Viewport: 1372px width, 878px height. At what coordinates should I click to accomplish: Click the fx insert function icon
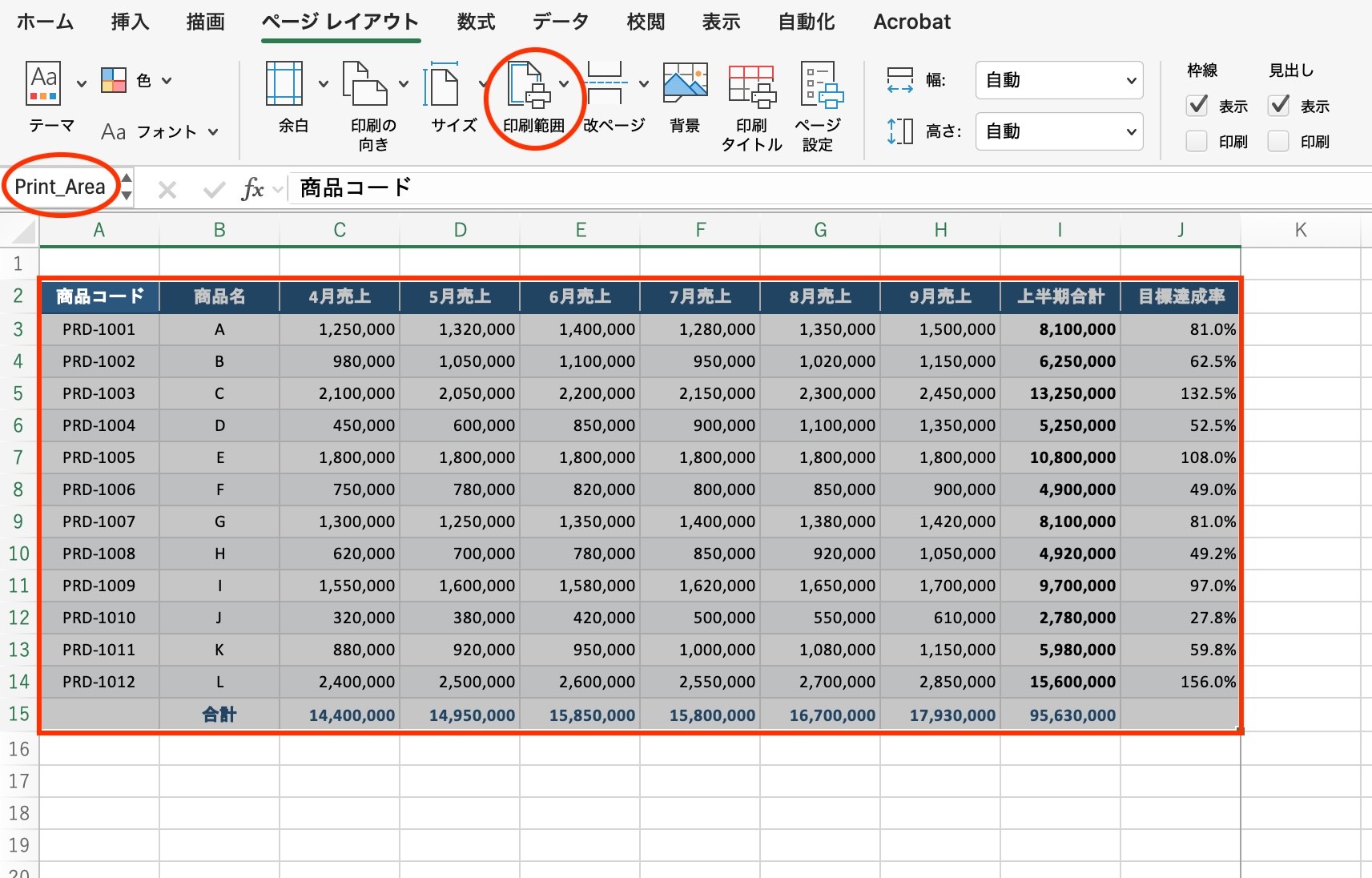(x=252, y=189)
